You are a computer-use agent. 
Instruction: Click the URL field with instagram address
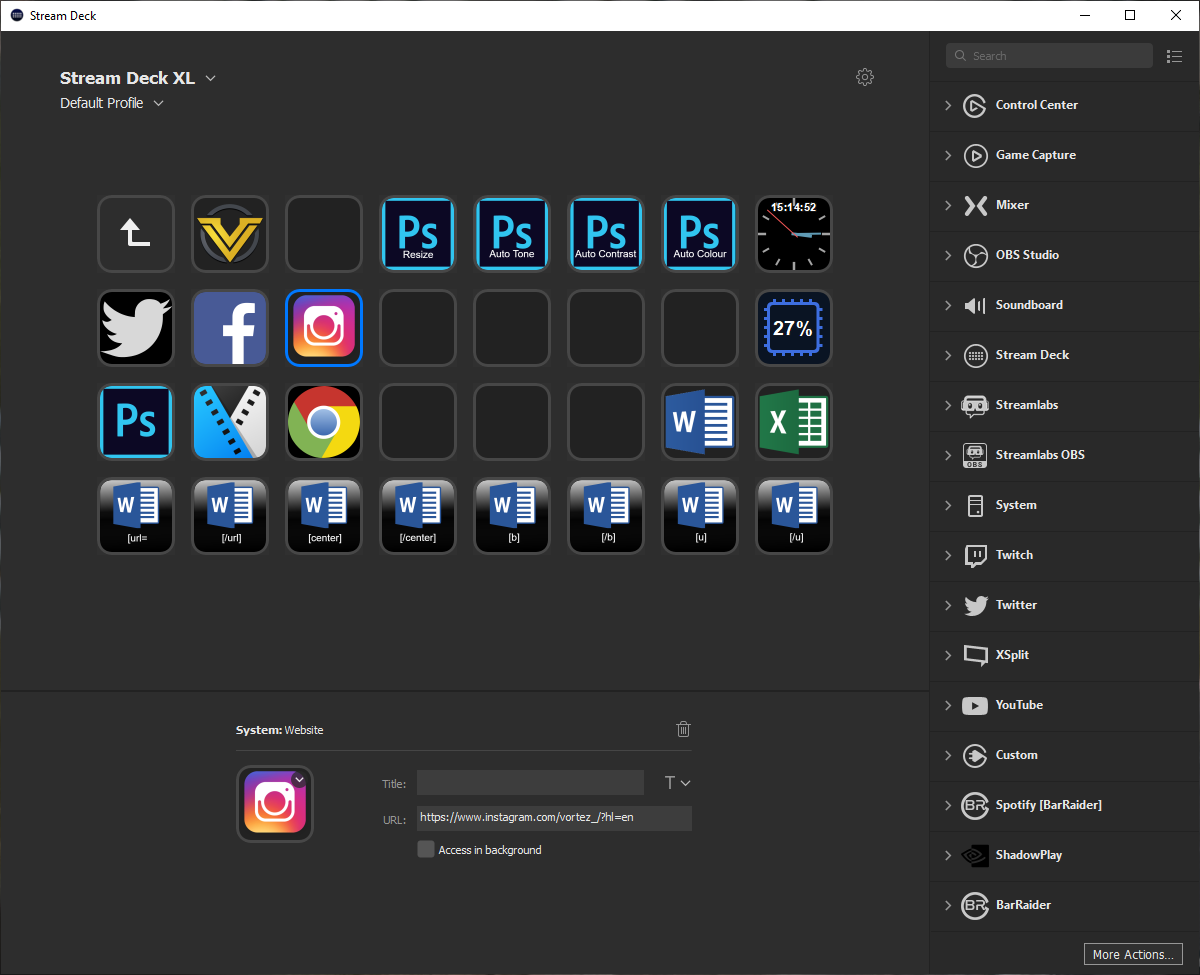pyautogui.click(x=554, y=818)
